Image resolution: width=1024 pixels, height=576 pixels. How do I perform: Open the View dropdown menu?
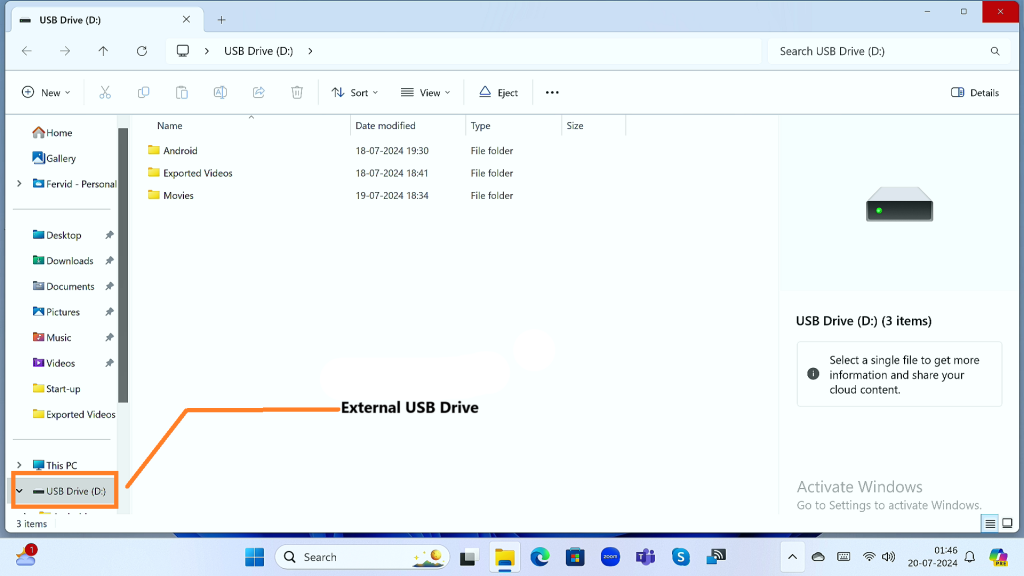point(425,92)
